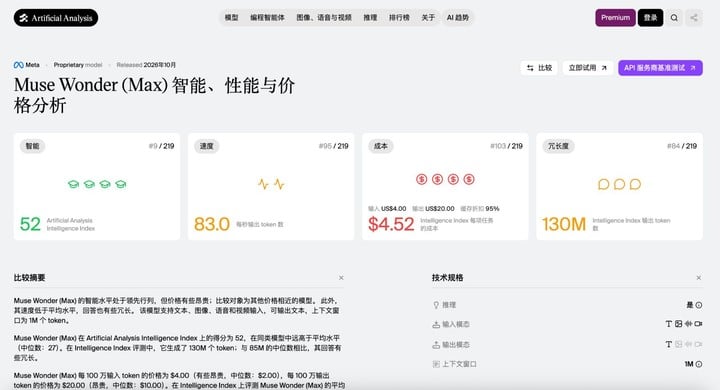Open the 排行榜 navigation menu
This screenshot has width=720, height=390.
(399, 17)
